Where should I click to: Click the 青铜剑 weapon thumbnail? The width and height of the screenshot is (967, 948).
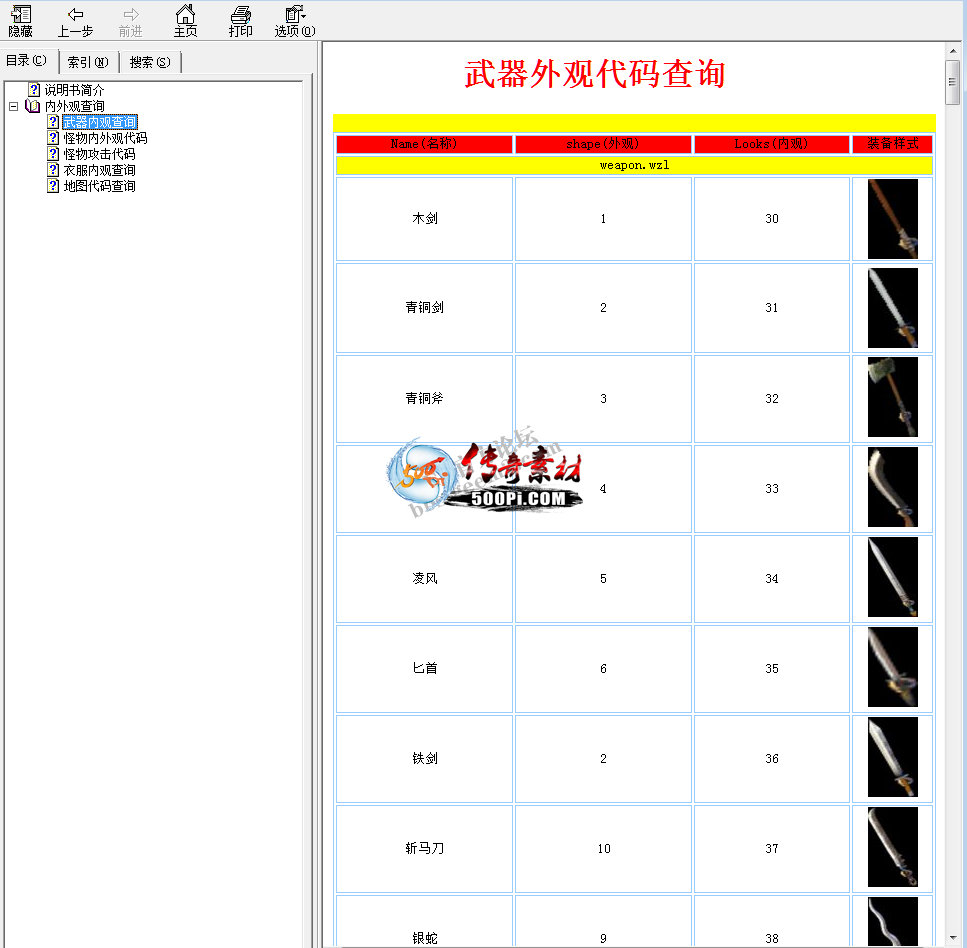click(x=892, y=308)
